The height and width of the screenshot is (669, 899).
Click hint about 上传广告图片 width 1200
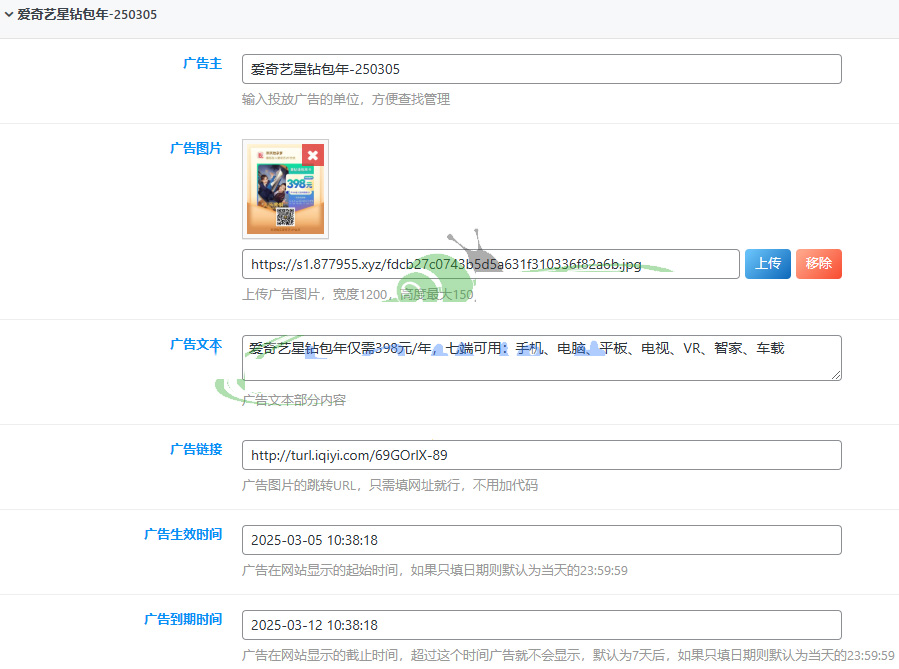359,294
